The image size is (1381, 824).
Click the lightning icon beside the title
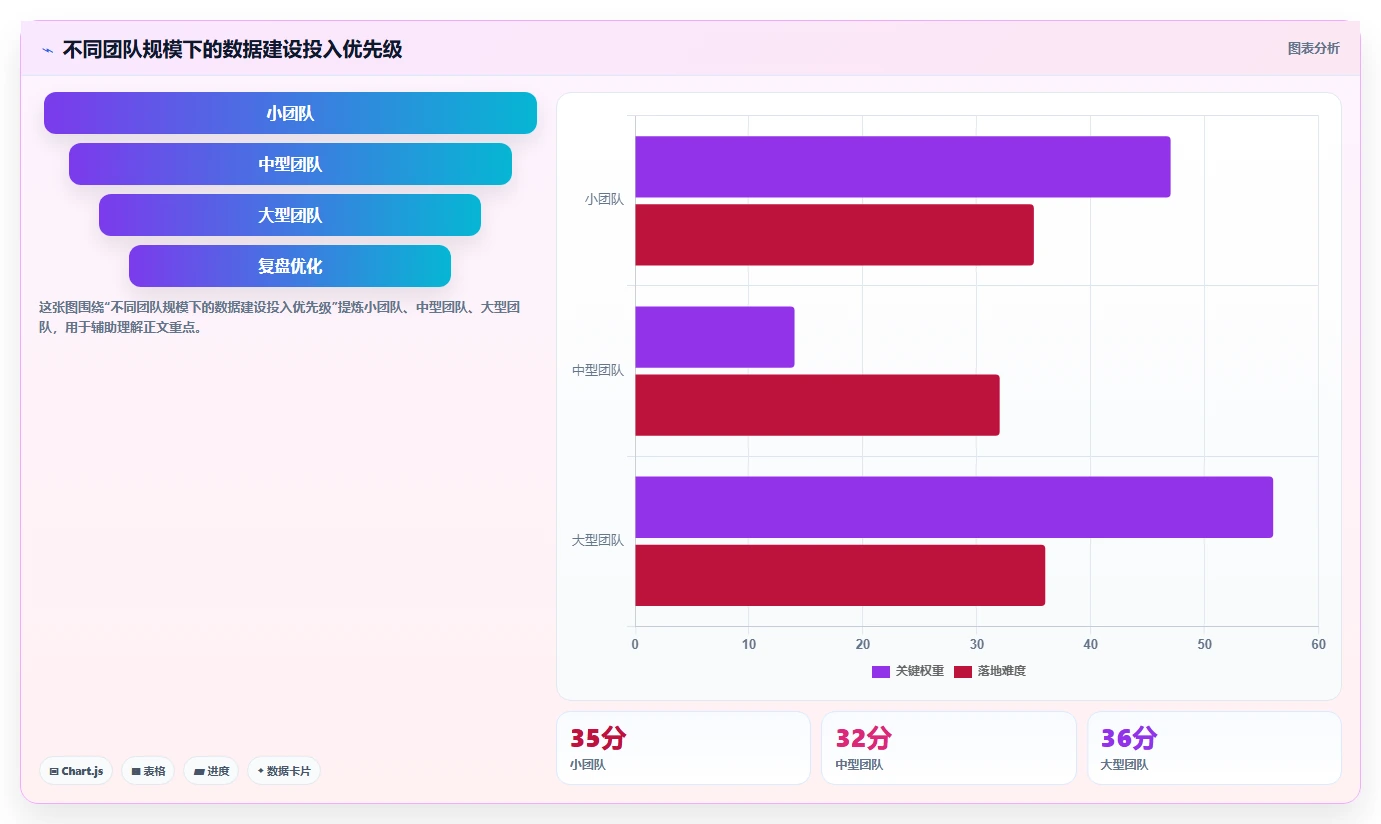(x=48, y=50)
